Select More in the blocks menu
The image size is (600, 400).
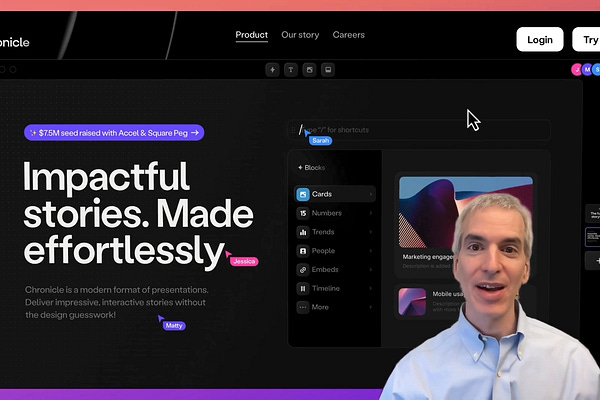point(335,307)
